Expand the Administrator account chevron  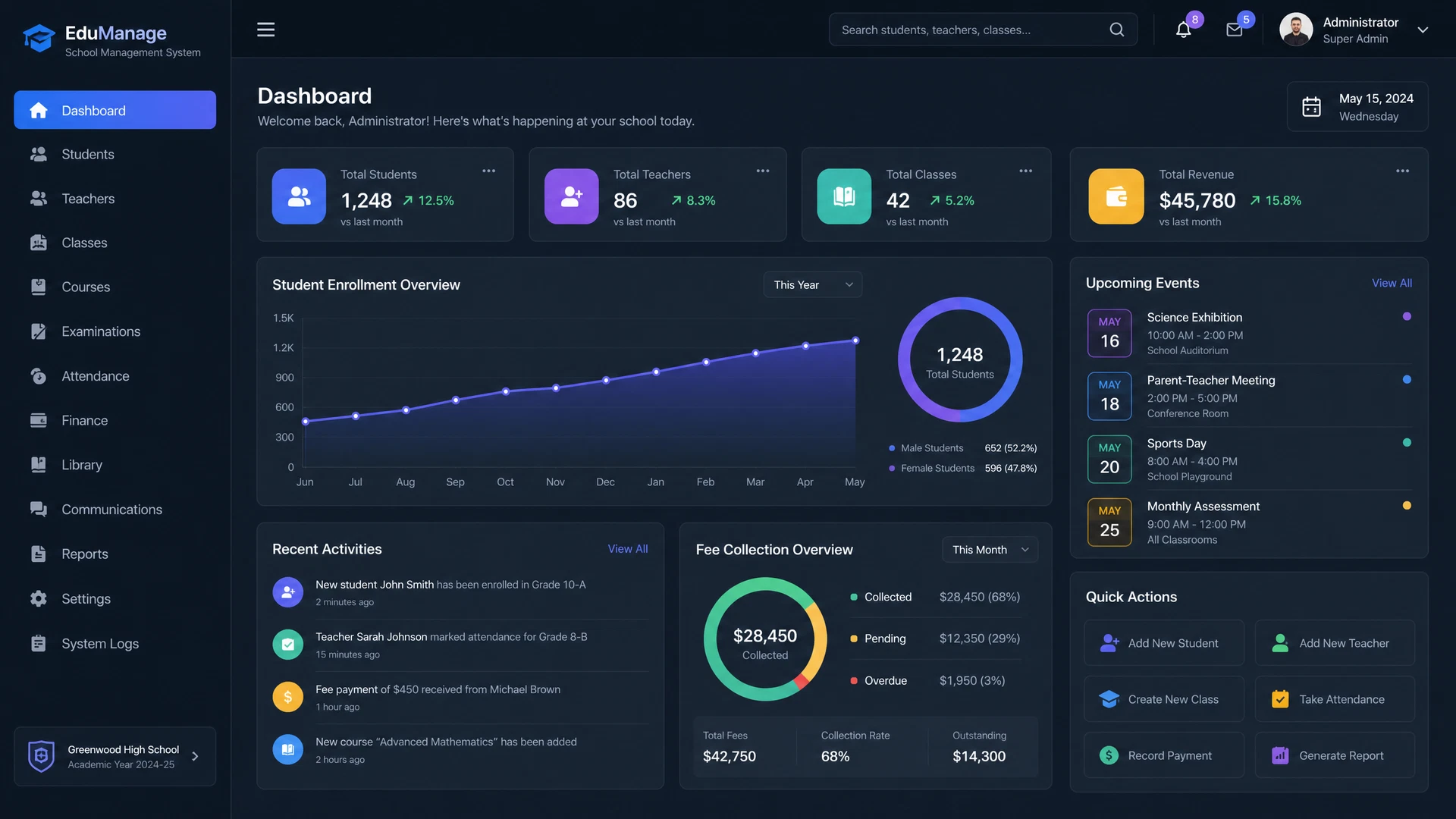(x=1423, y=30)
